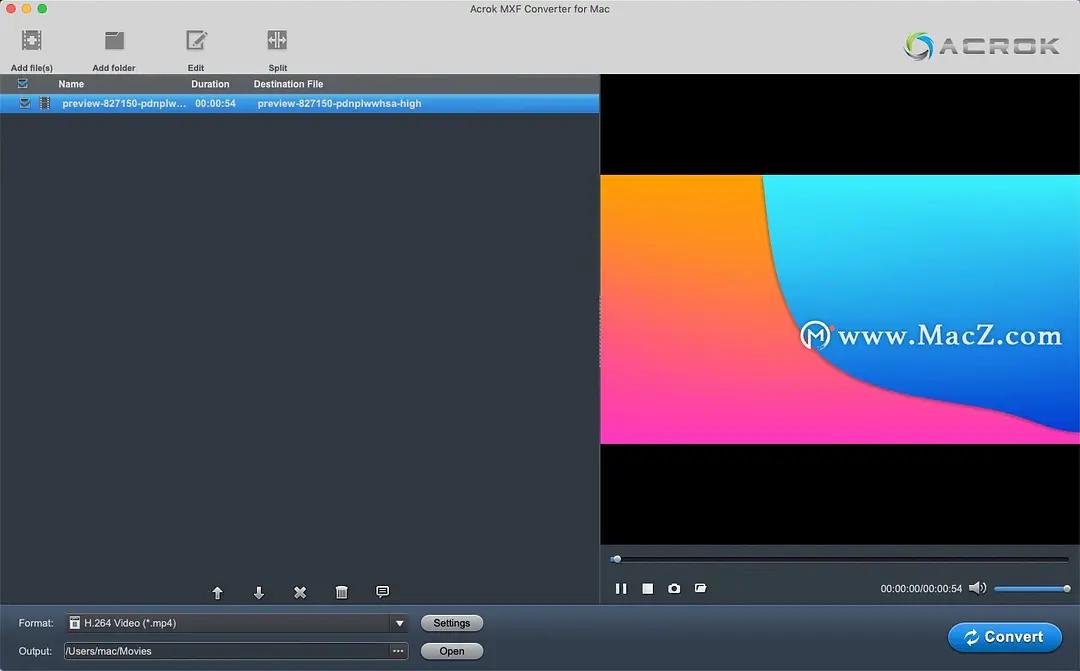Viewport: 1080px width, 671px height.
Task: Uncheck the preview-827150 file checkbox
Action: [25, 103]
